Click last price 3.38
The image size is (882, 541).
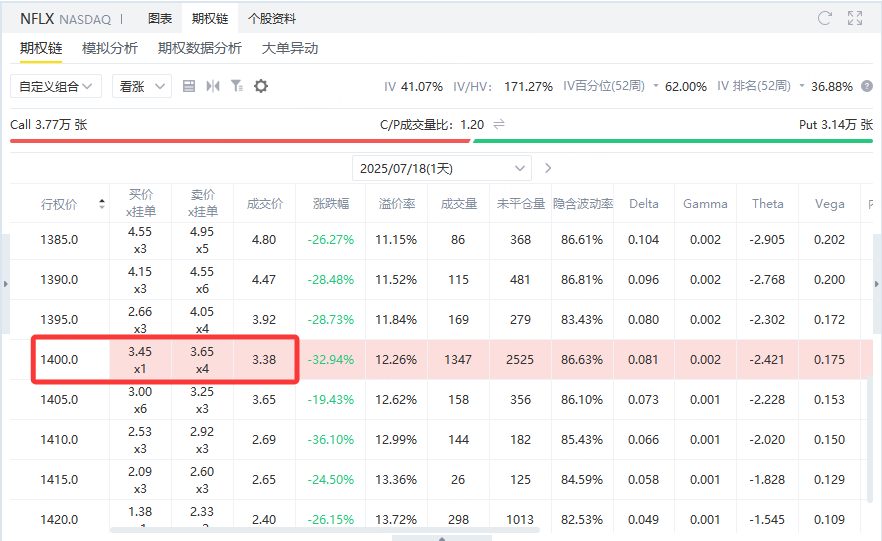(x=264, y=359)
